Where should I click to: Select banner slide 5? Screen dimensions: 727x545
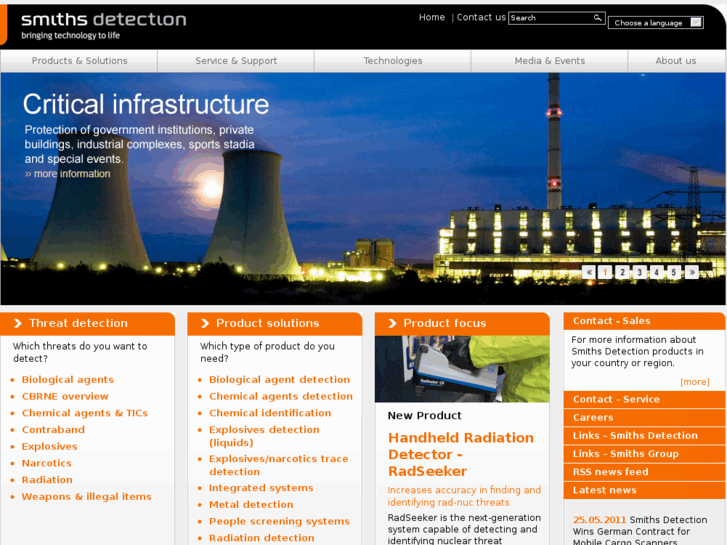(x=674, y=272)
